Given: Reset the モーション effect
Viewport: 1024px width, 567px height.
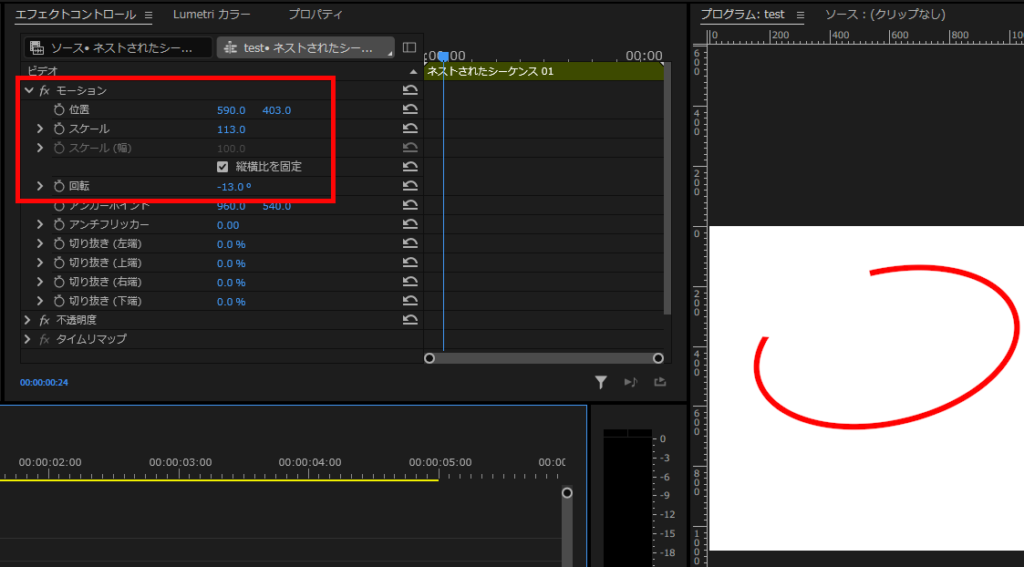Looking at the screenshot, I should (x=410, y=90).
